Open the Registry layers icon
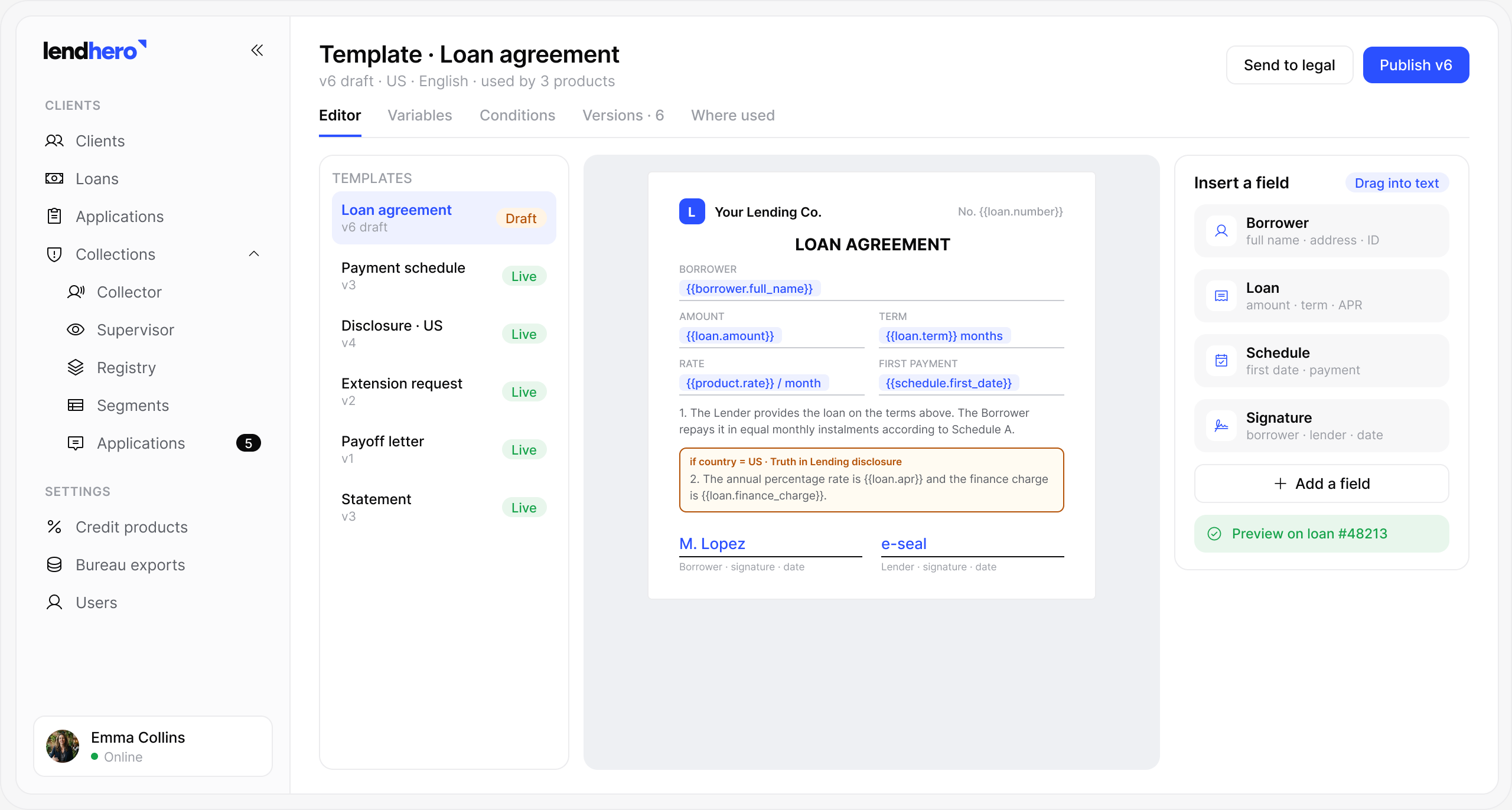 [76, 367]
